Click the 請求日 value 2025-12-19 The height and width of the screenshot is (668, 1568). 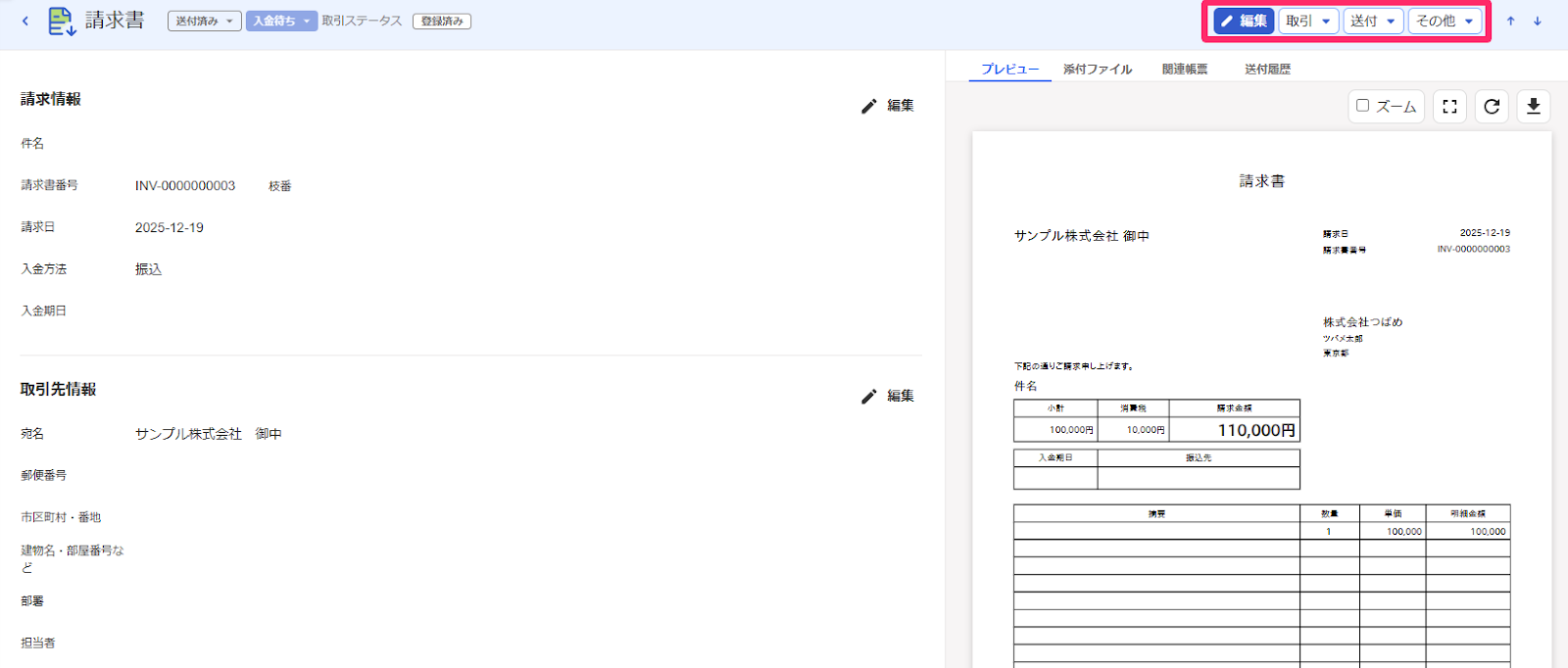(170, 227)
